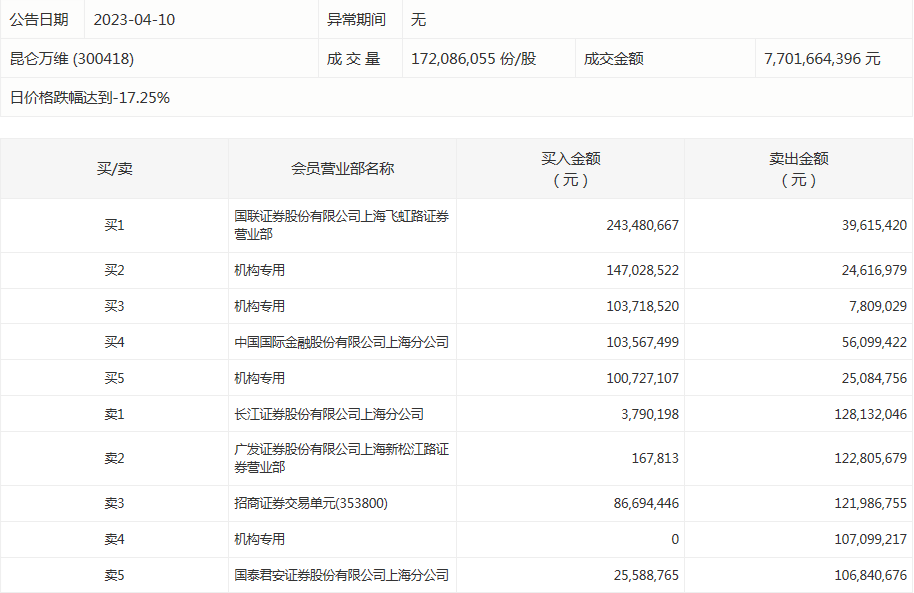This screenshot has height=593, width=914.
Task: Select turnover amount 7,701,664,396 元
Action: tap(822, 58)
